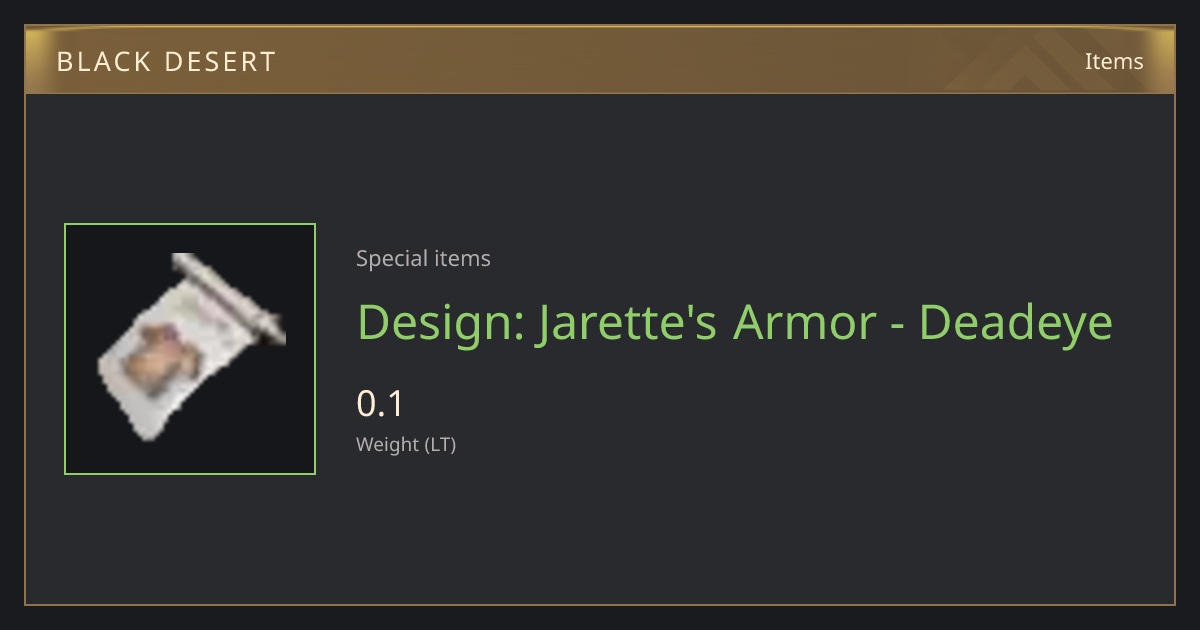Click the Design: Jarette's Armor - Deadeye name

click(735, 322)
